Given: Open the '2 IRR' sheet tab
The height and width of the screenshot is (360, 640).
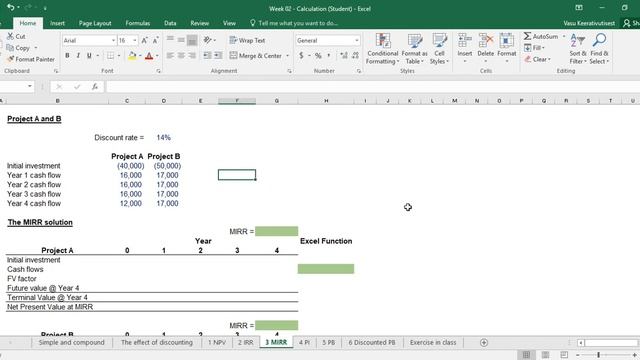Looking at the screenshot, I should (245, 342).
